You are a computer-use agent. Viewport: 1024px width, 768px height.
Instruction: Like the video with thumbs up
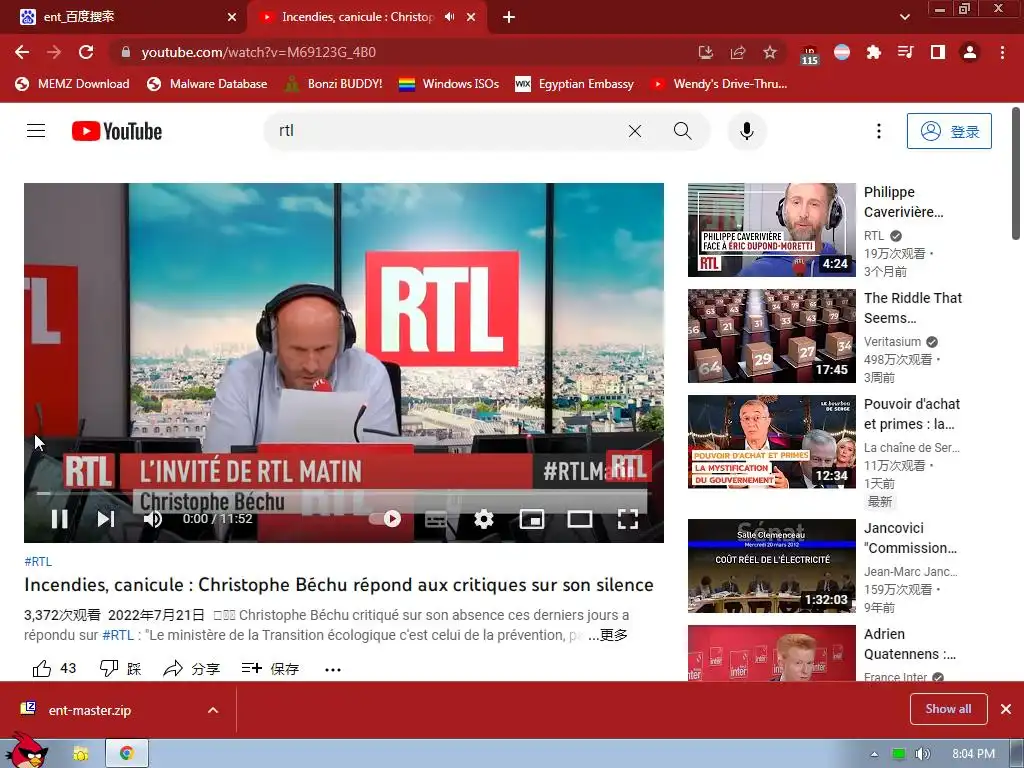[x=54, y=668]
